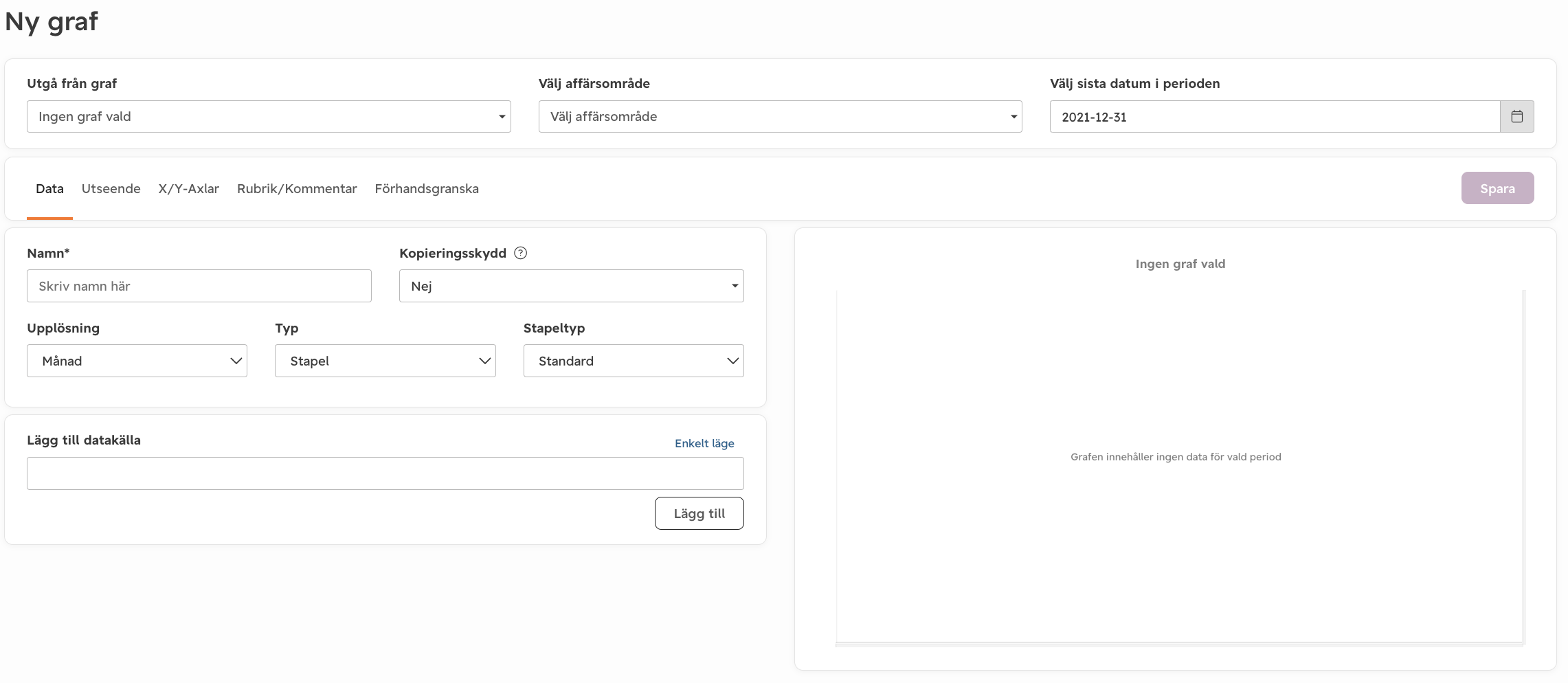This screenshot has width=1568, height=683.
Task: Click the Utgå från graf label
Action: (x=71, y=83)
